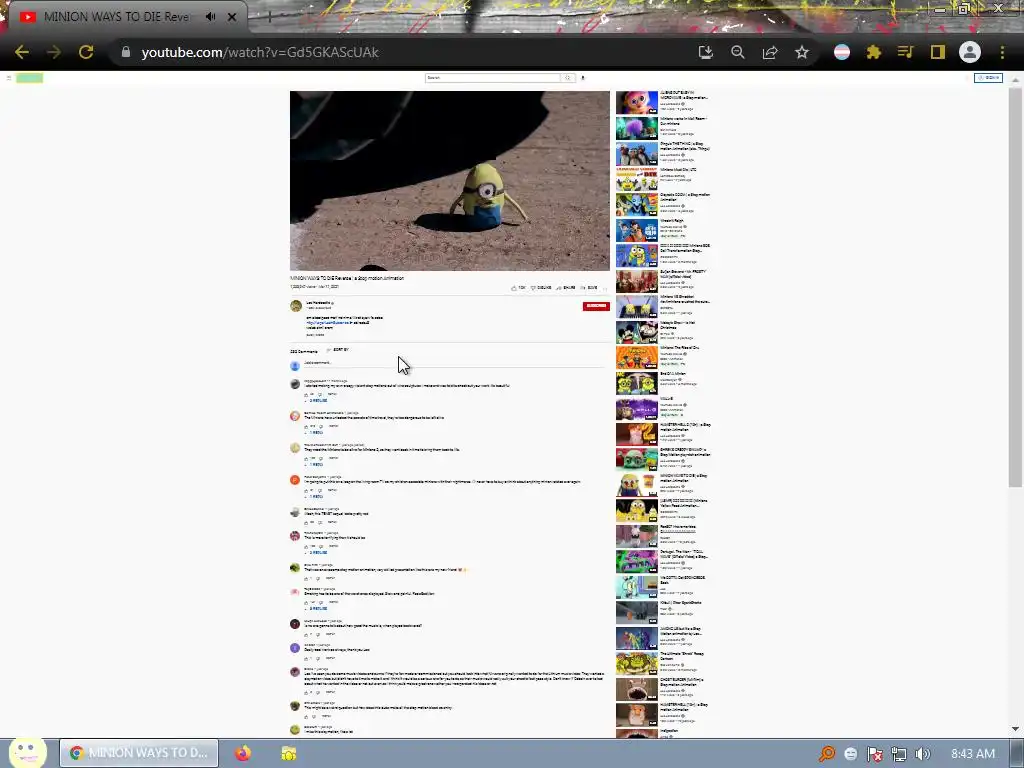Go to YouTube home via the logo
Viewport: 1024px width, 768px height.
click(29, 78)
